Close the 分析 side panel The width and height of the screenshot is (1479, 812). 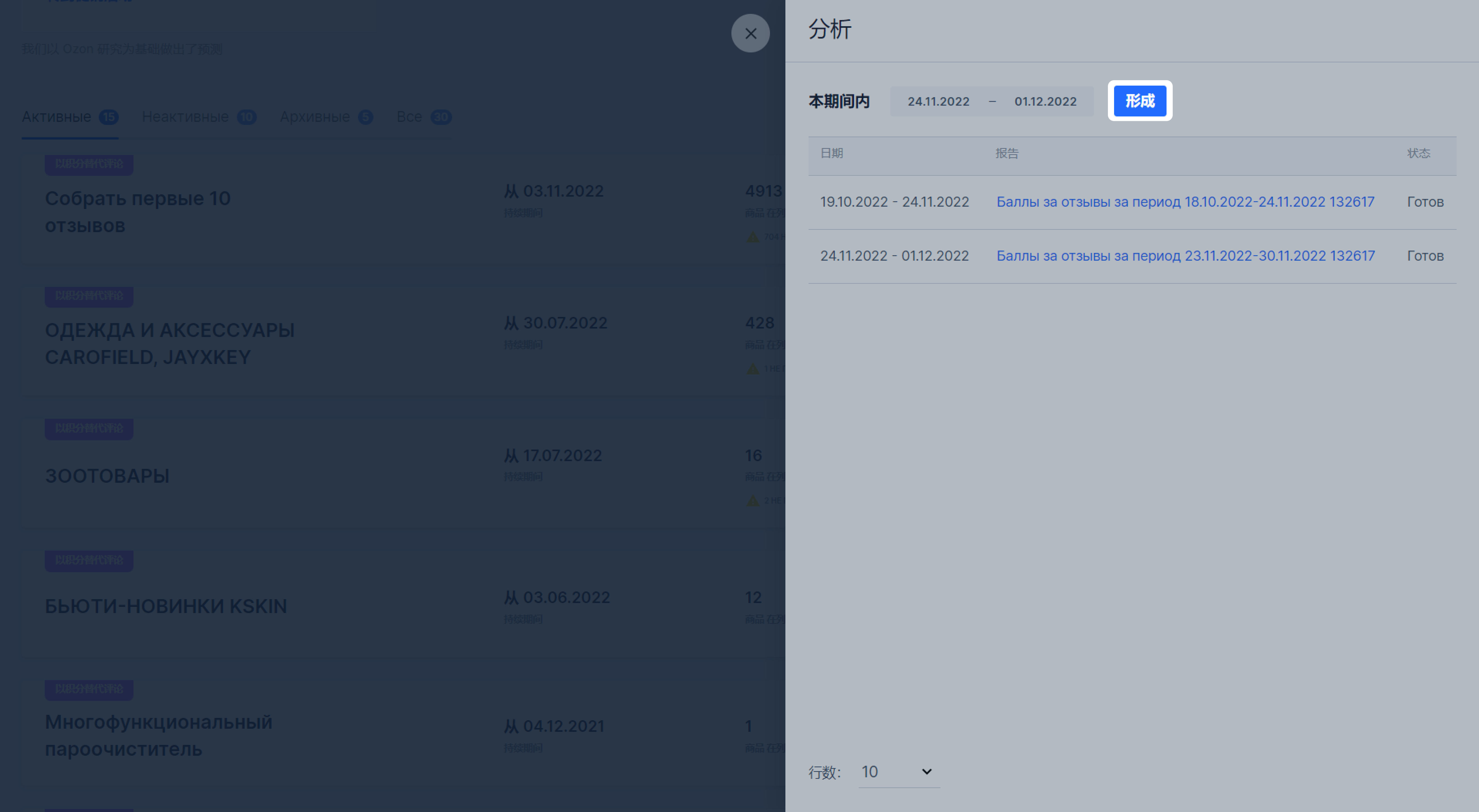[750, 33]
